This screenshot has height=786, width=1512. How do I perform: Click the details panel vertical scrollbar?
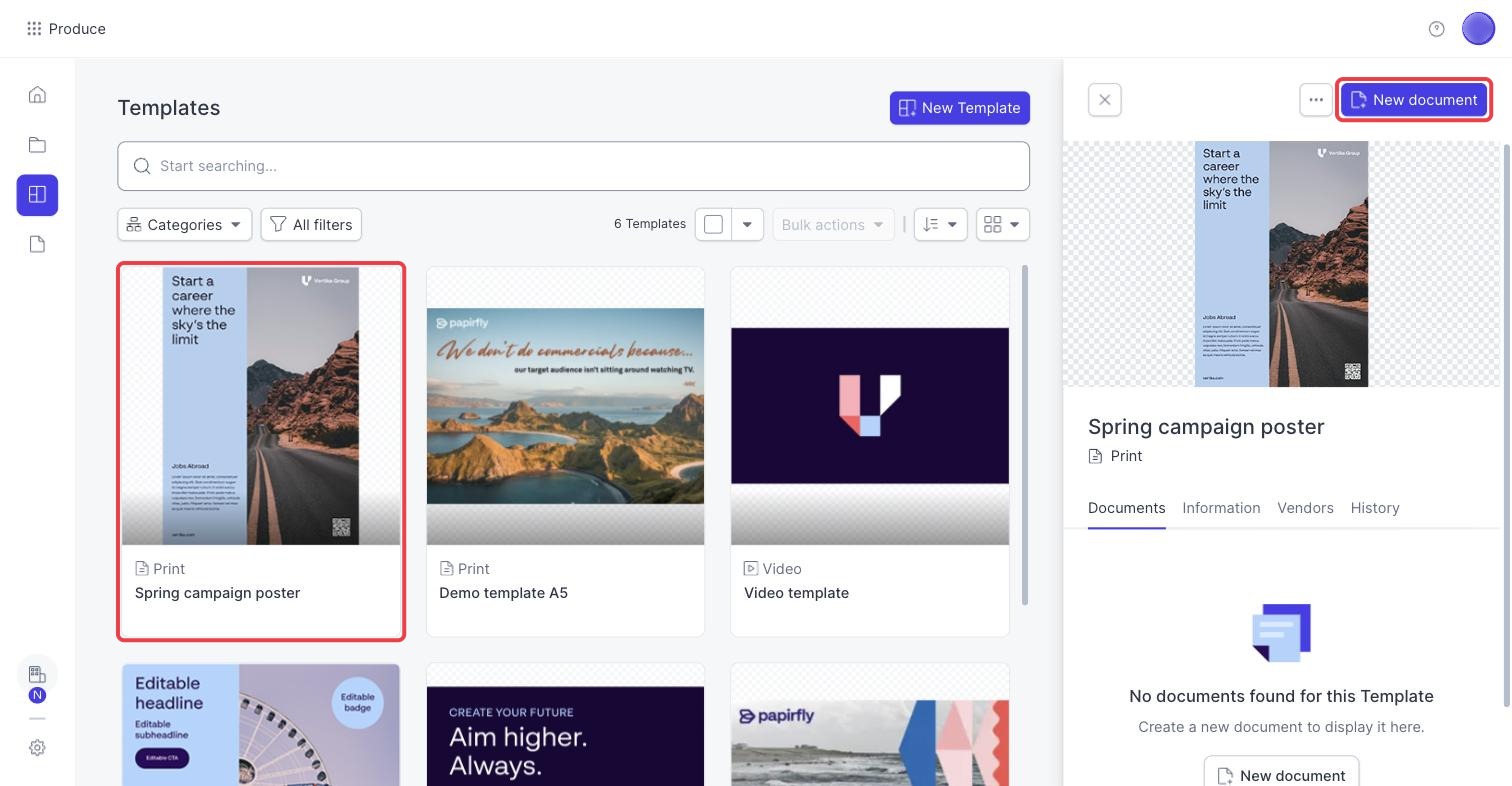1507,425
